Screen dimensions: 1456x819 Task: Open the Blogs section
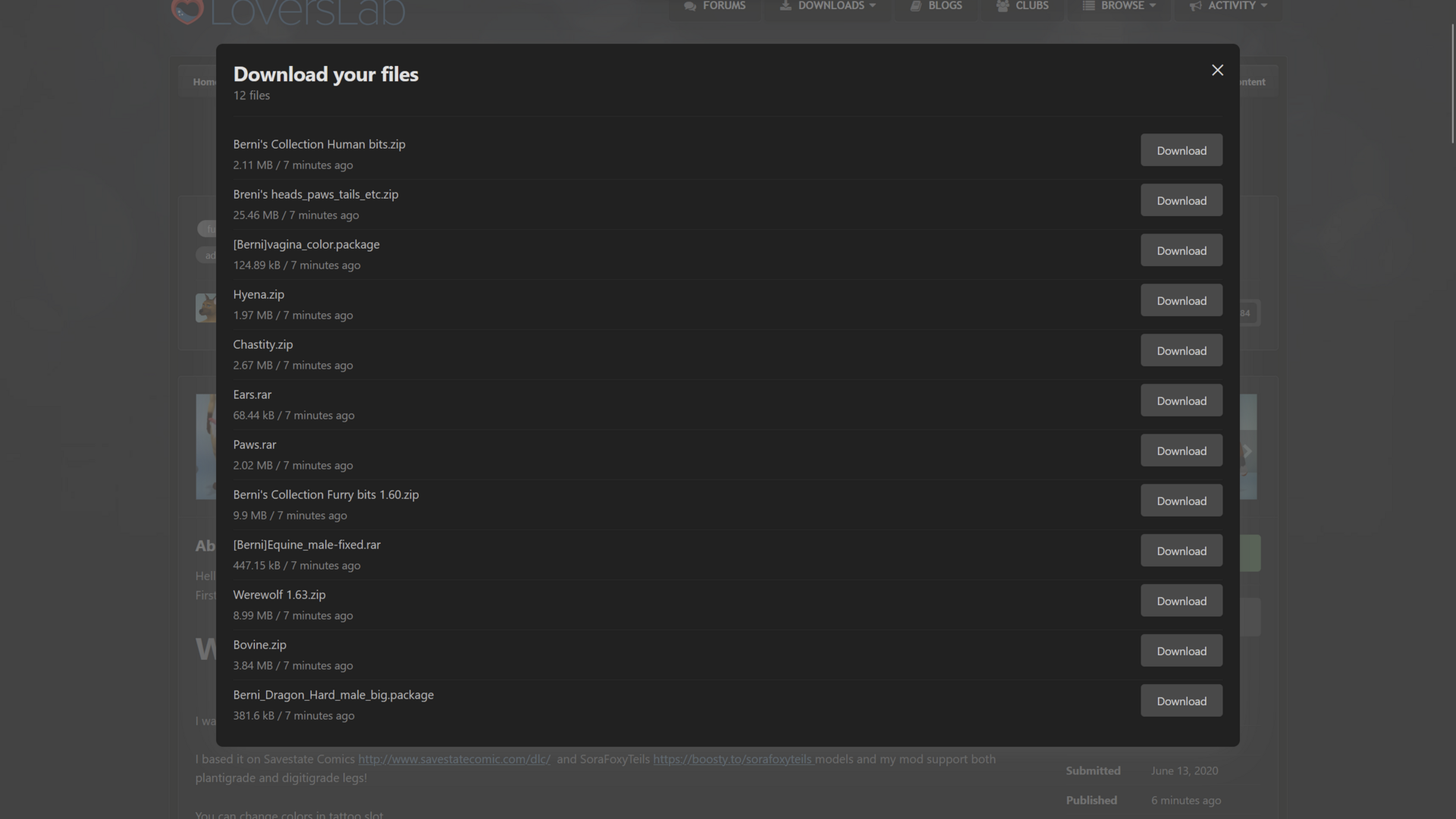pos(937,6)
